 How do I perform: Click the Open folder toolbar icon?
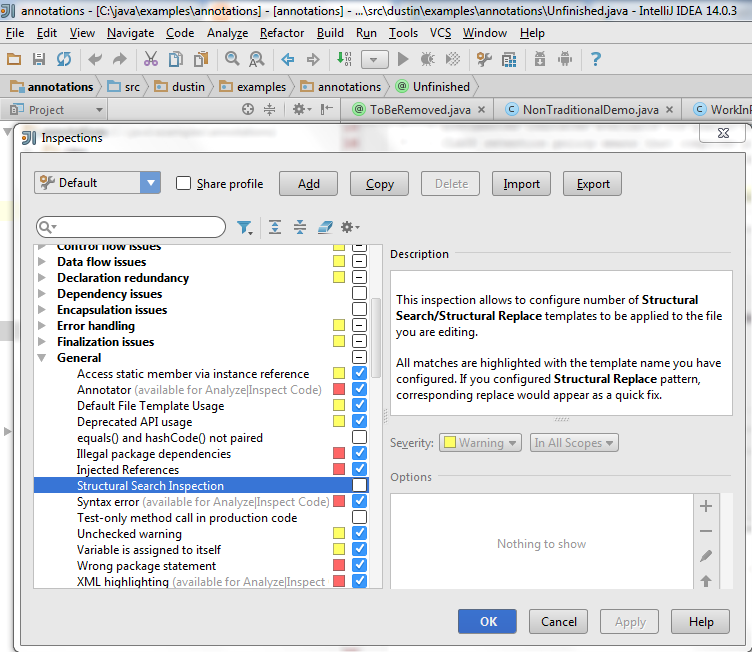point(14,59)
